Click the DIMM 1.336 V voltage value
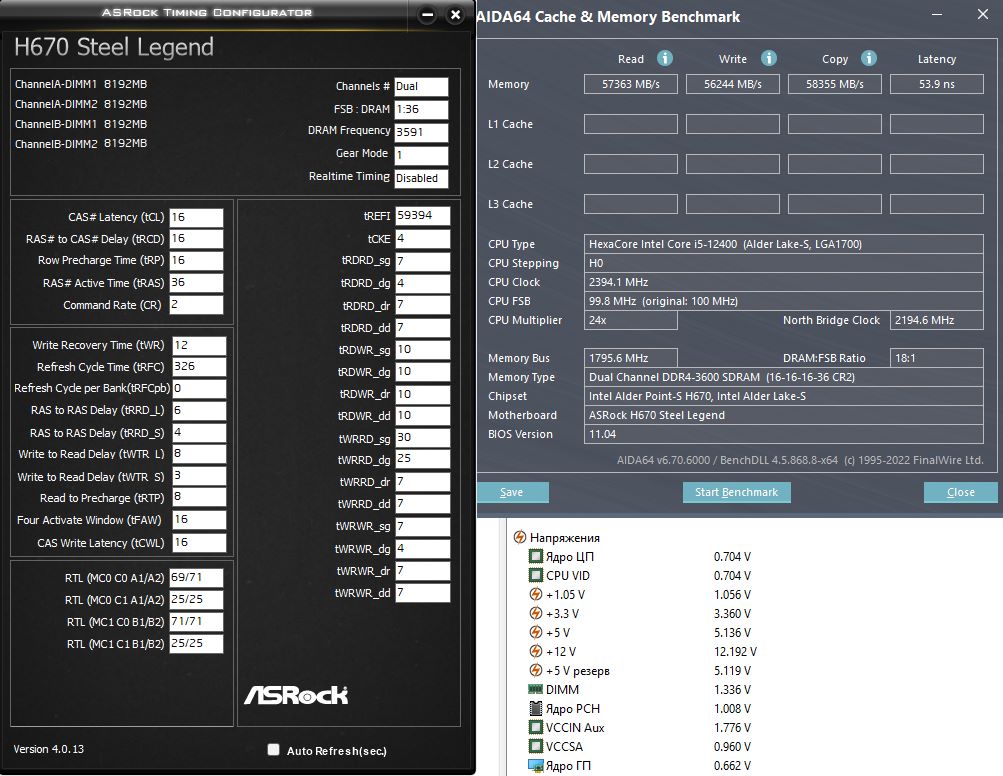The height and width of the screenshot is (776, 1003). click(x=732, y=690)
